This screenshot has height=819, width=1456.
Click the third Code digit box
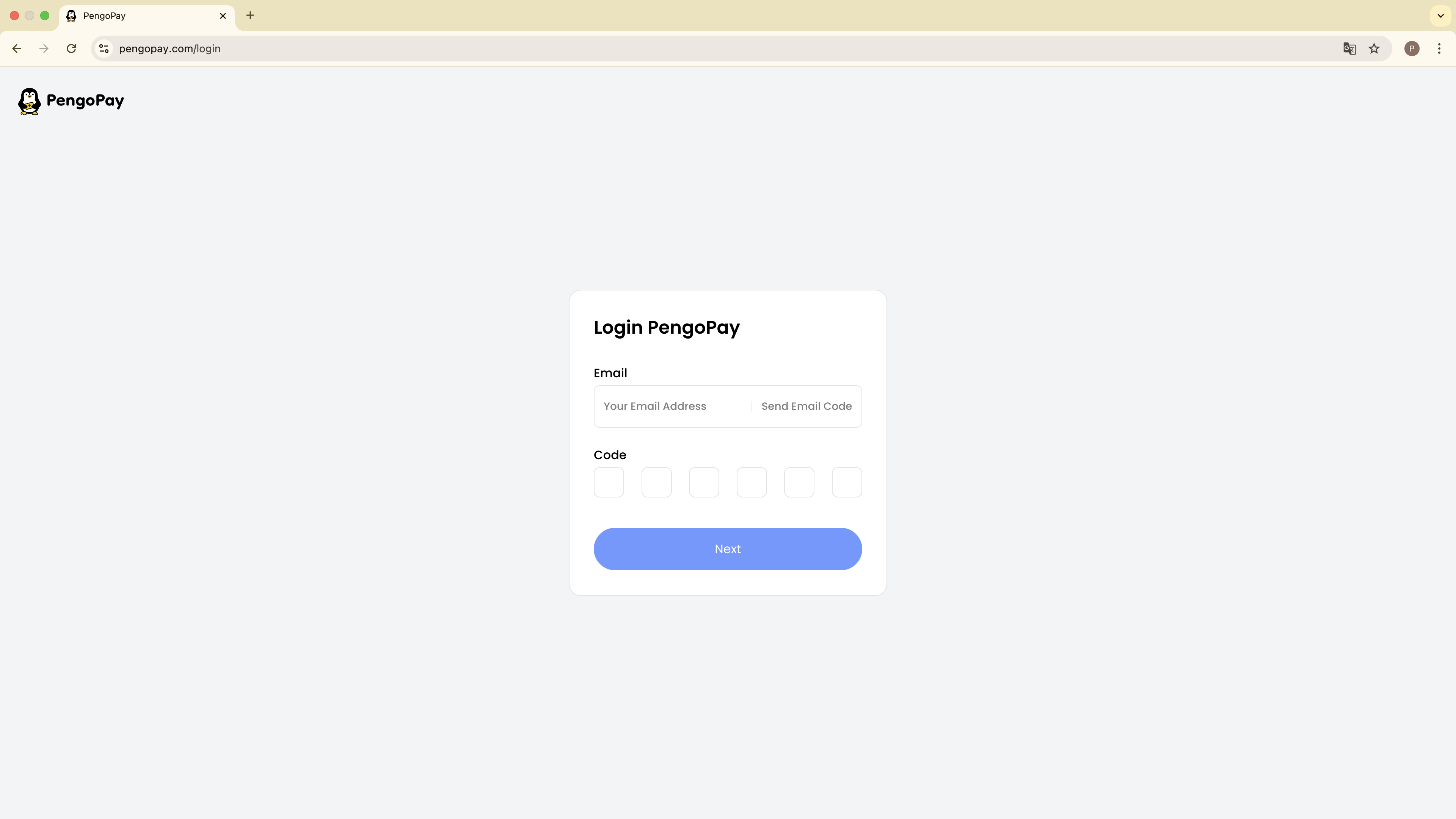pyautogui.click(x=704, y=482)
